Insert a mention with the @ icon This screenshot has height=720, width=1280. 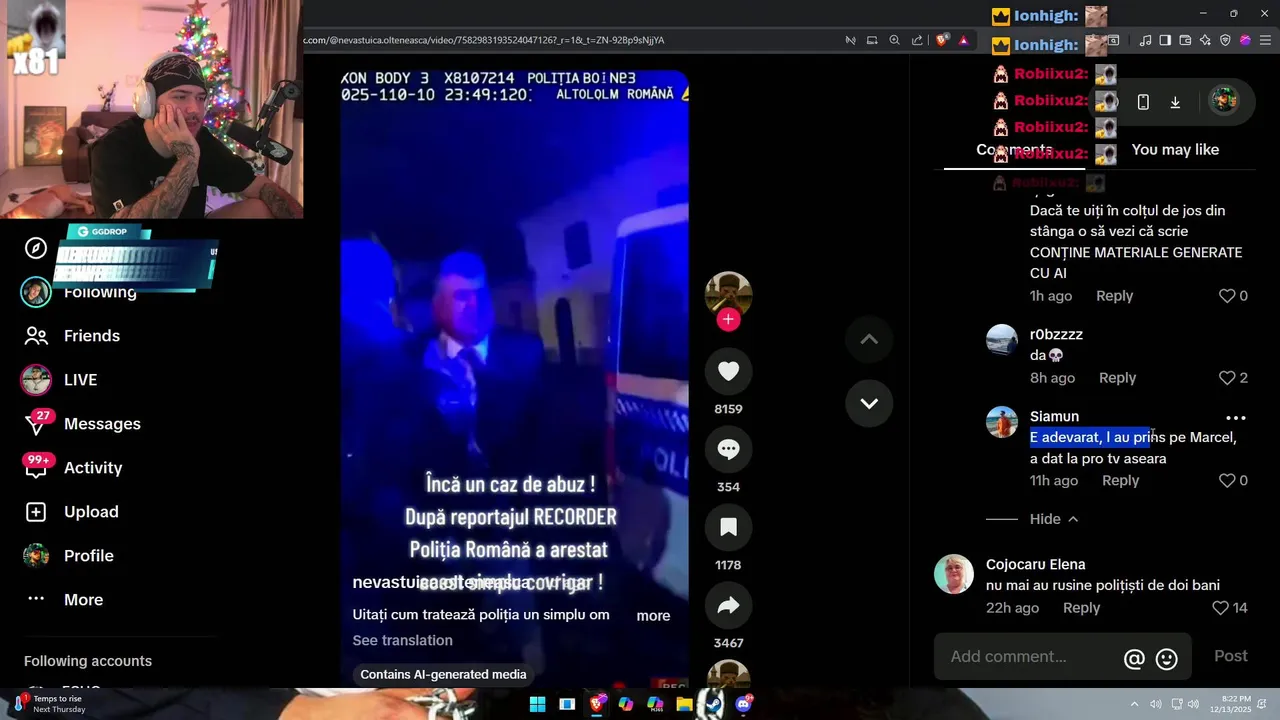tap(1134, 658)
